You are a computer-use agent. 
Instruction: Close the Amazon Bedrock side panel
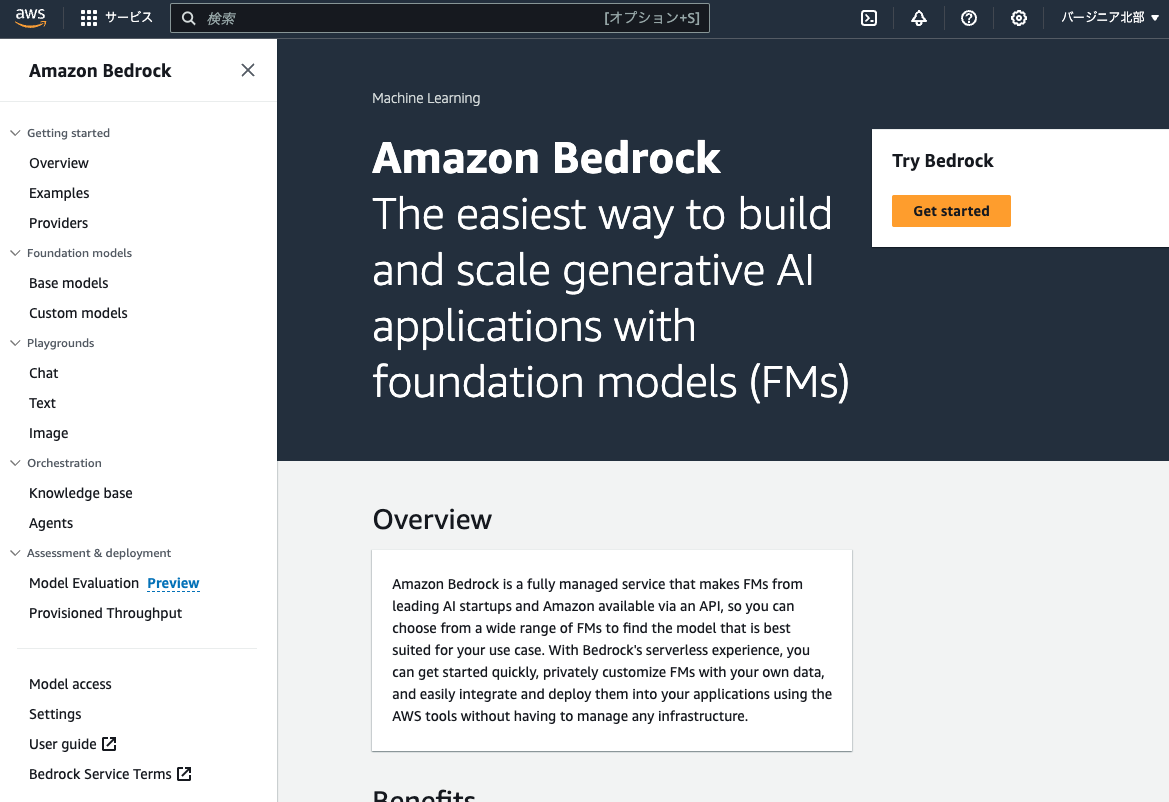(x=248, y=70)
